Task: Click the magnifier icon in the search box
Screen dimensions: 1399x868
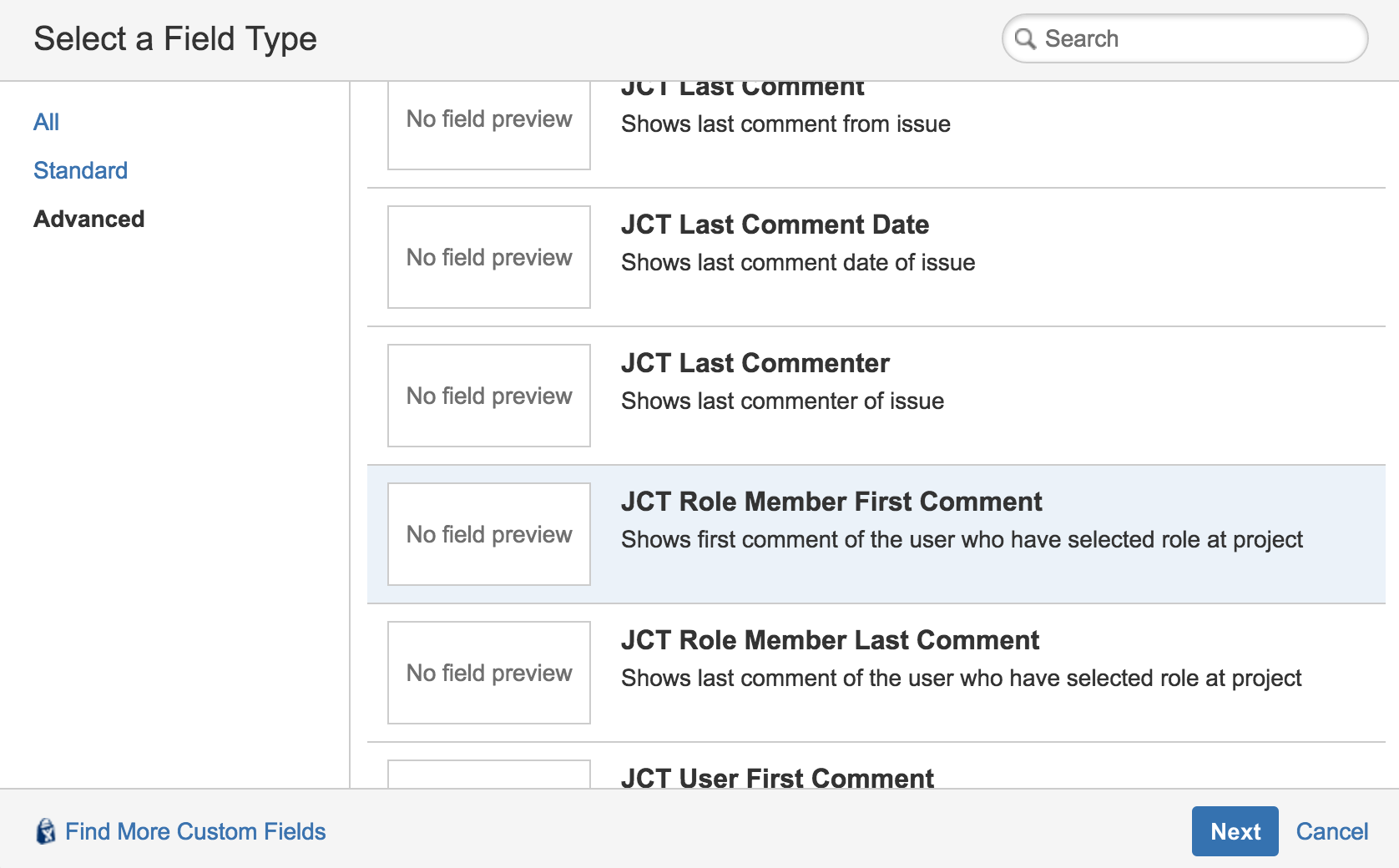Action: coord(1025,39)
